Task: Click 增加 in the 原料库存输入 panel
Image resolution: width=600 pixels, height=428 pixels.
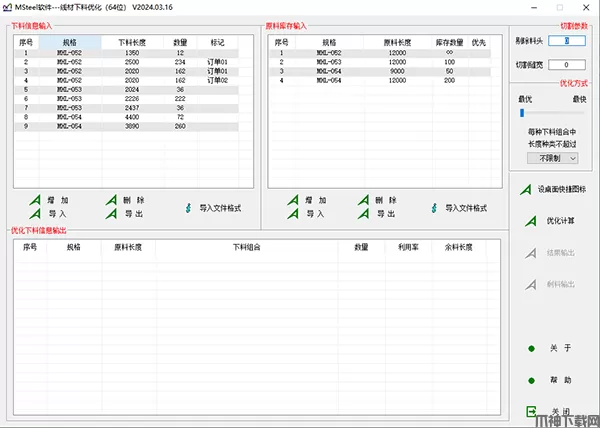Action: (x=307, y=200)
